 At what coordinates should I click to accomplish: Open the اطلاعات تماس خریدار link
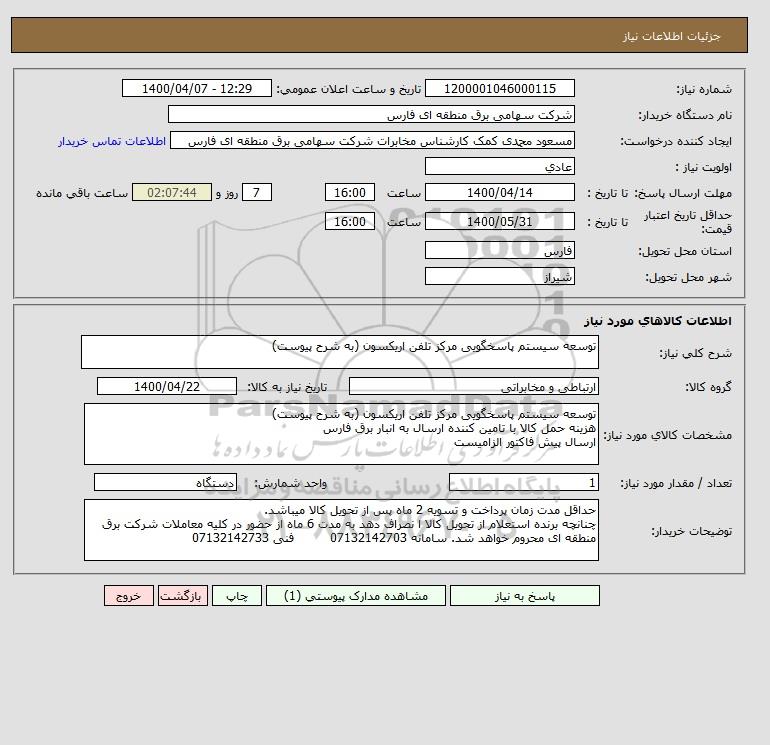click(x=112, y=141)
